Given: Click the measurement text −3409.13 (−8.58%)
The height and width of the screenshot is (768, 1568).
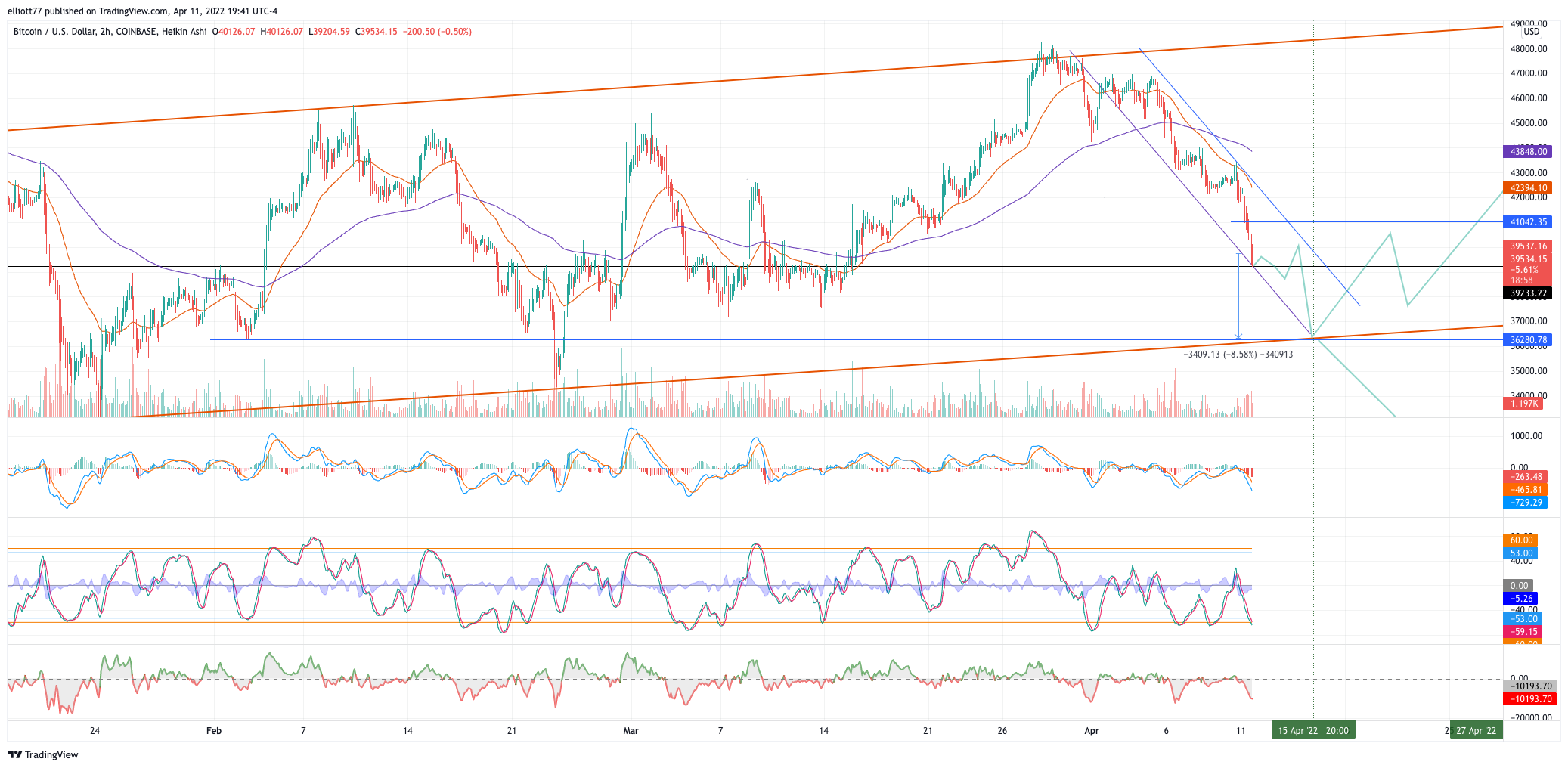Looking at the screenshot, I should [1220, 355].
